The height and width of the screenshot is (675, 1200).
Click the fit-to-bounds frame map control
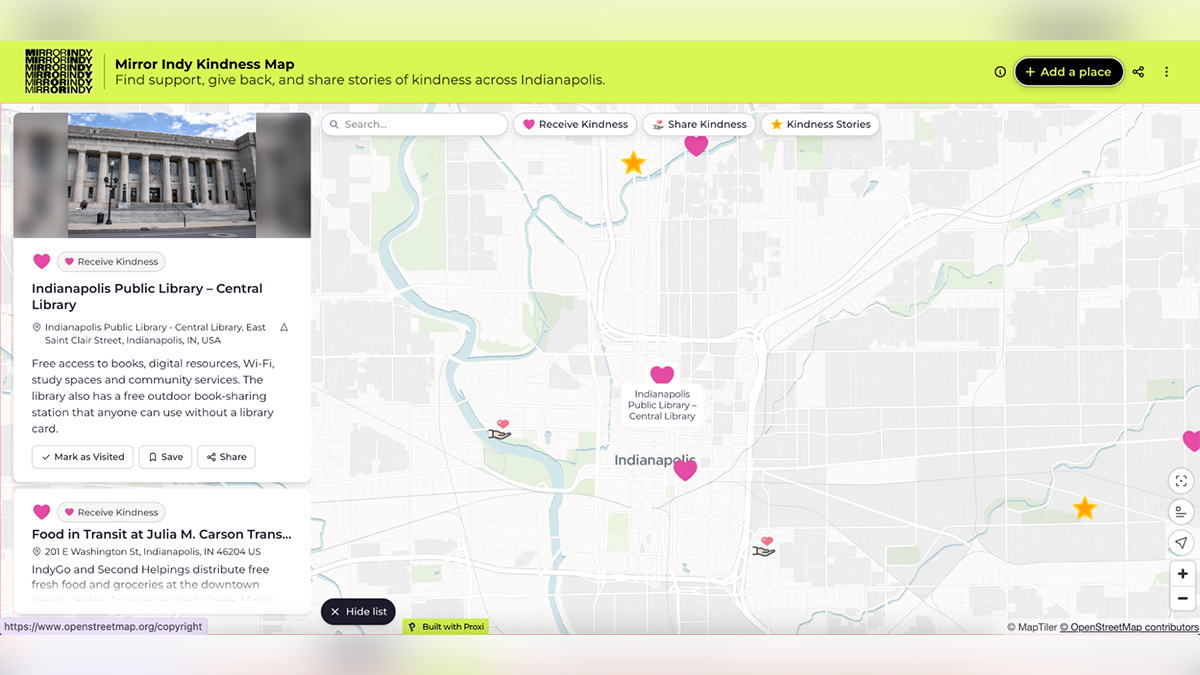click(x=1181, y=481)
